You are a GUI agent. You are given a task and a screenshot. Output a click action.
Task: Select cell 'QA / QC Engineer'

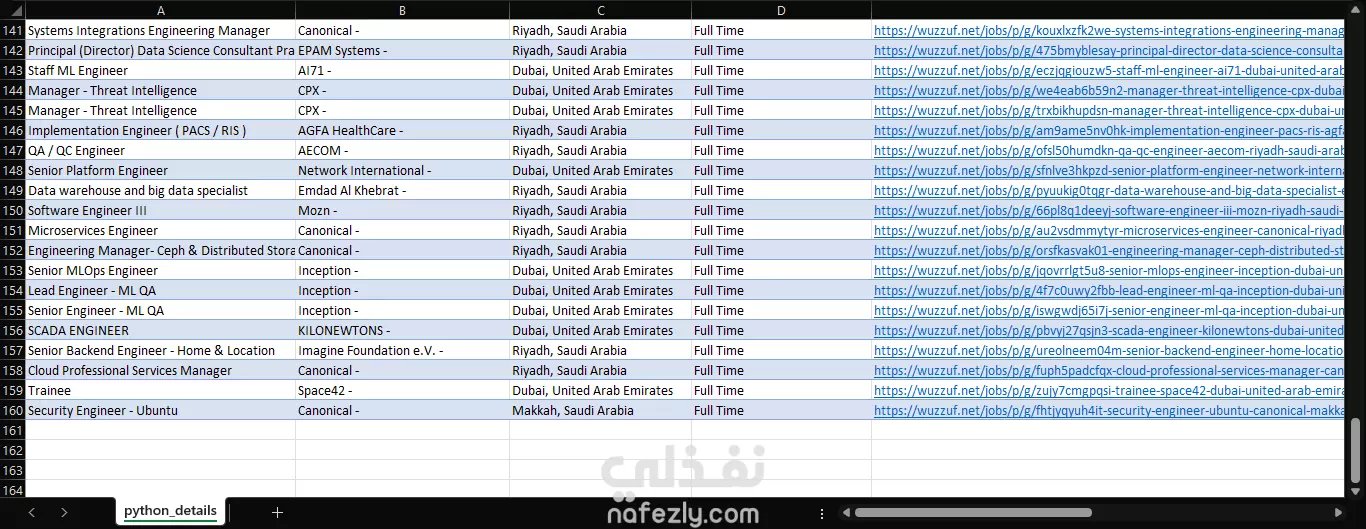coord(161,150)
